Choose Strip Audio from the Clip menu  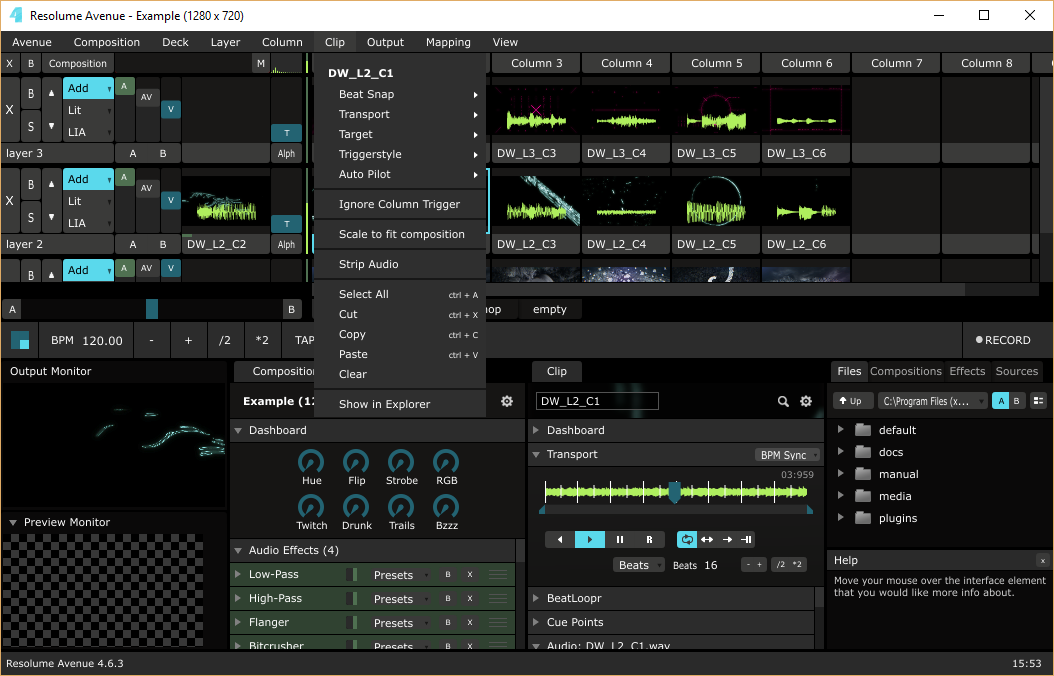point(368,264)
